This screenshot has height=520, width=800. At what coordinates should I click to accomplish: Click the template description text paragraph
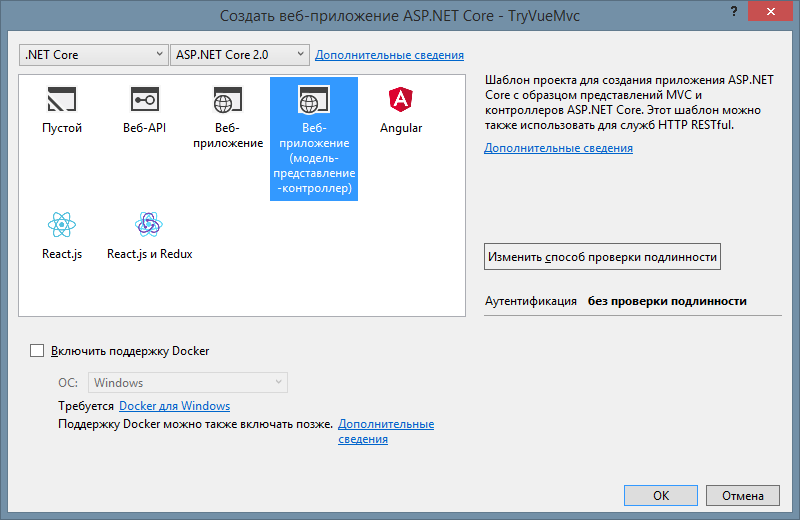629,103
